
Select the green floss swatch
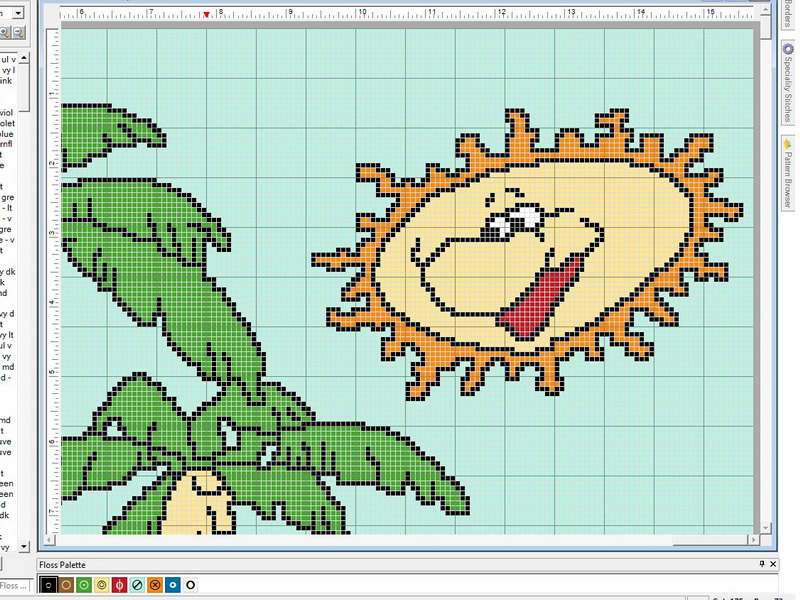point(84,585)
